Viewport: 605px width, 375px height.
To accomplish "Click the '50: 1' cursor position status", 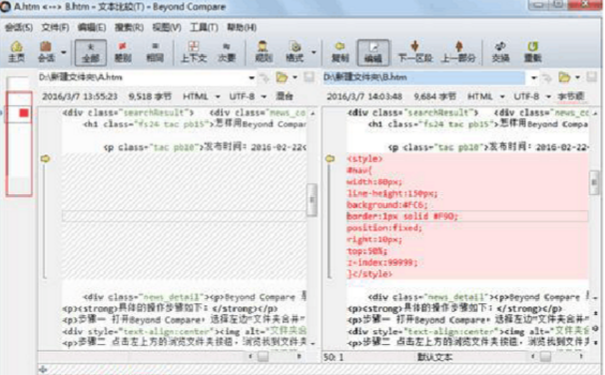I will pos(334,357).
